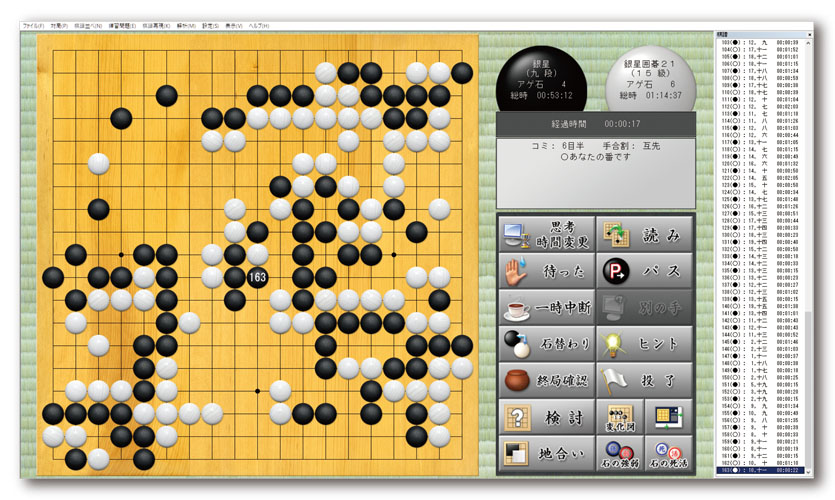This screenshot has width=835, height=500.
Task: Open the ヘルプ(H) menu
Action: point(259,26)
